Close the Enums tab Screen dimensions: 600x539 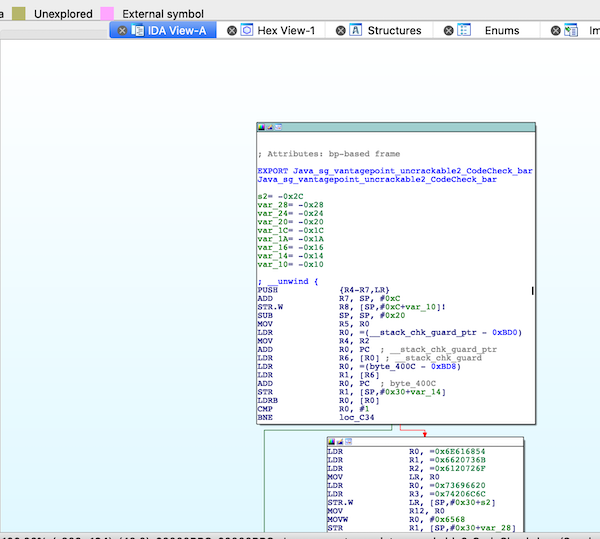pos(448,31)
